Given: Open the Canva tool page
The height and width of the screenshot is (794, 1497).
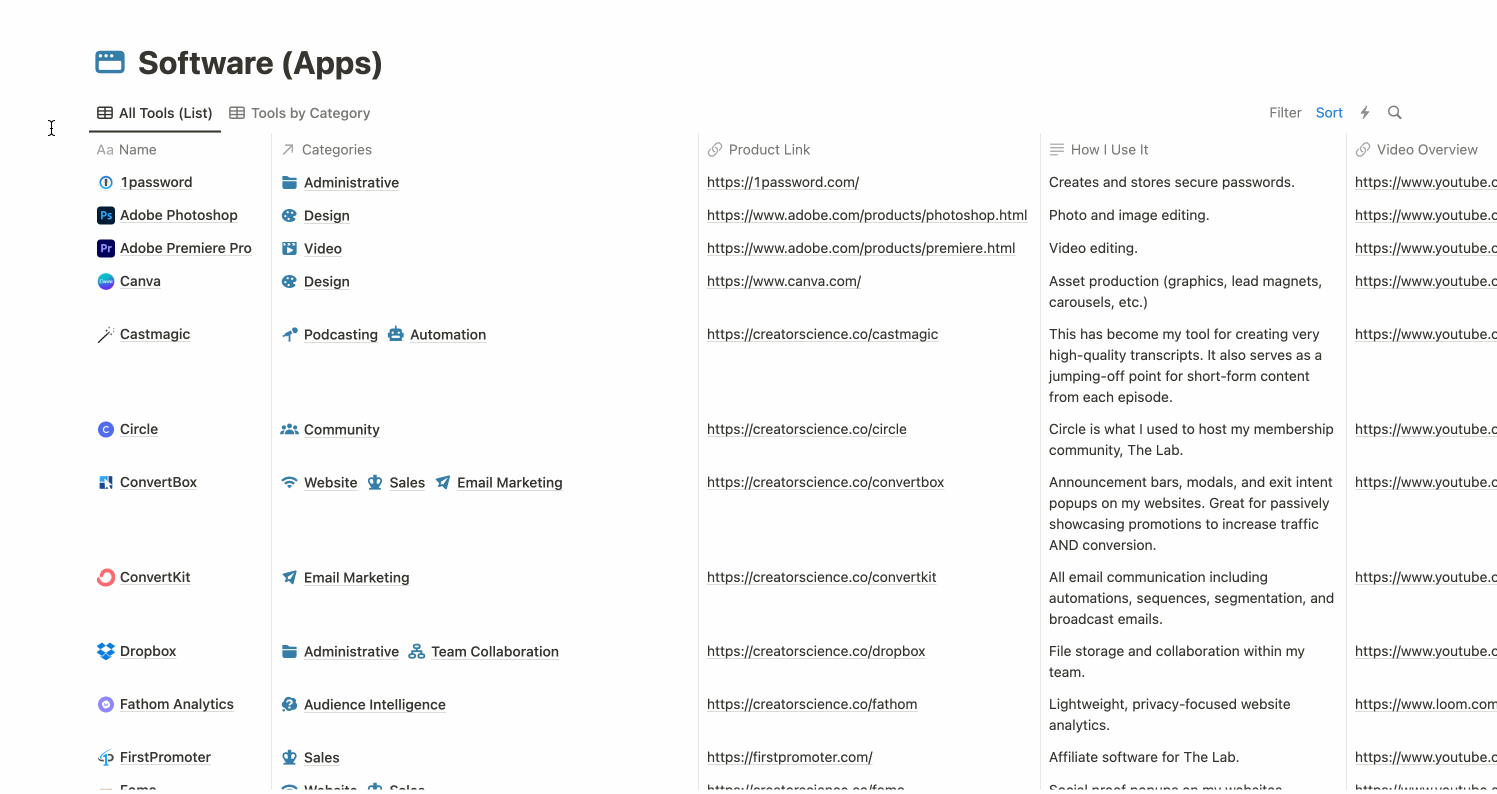Looking at the screenshot, I should tap(140, 281).
